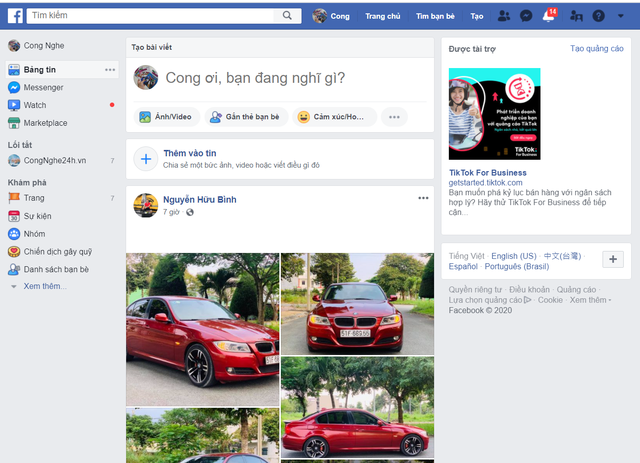Click the plus icon to add languages
The width and height of the screenshot is (640, 463).
pyautogui.click(x=613, y=259)
